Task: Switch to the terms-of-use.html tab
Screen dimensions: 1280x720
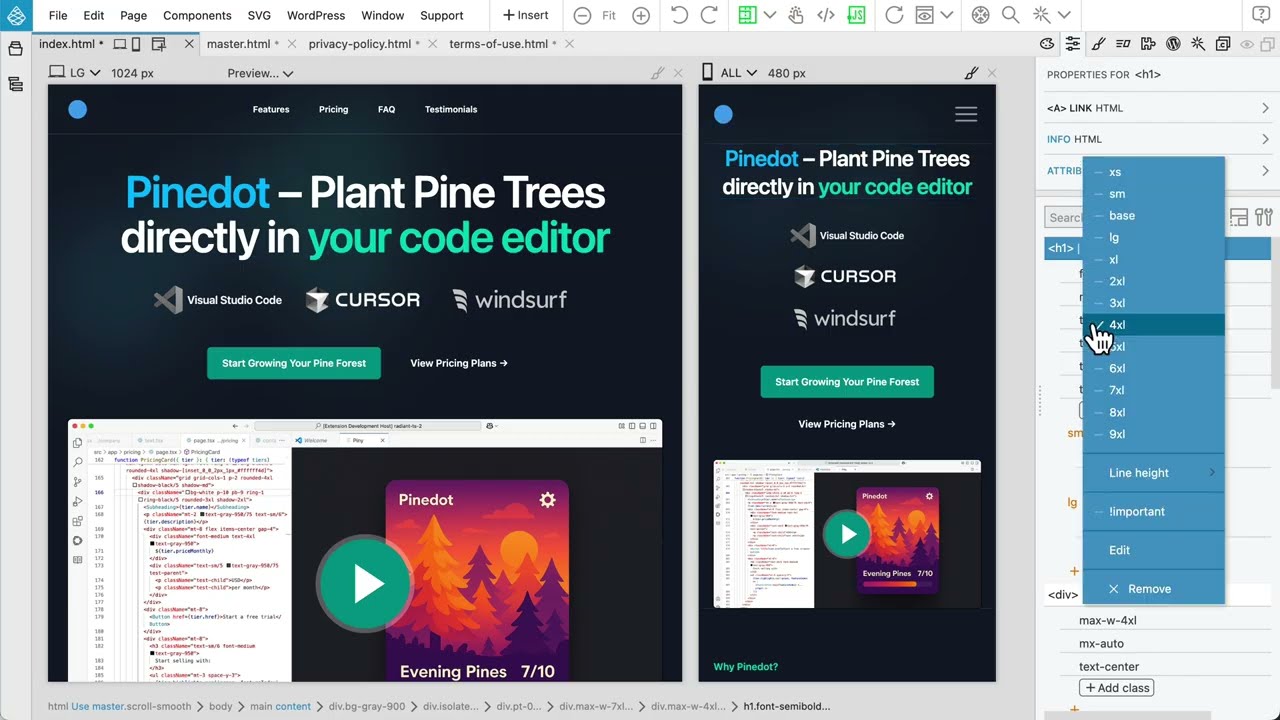Action: (x=498, y=44)
